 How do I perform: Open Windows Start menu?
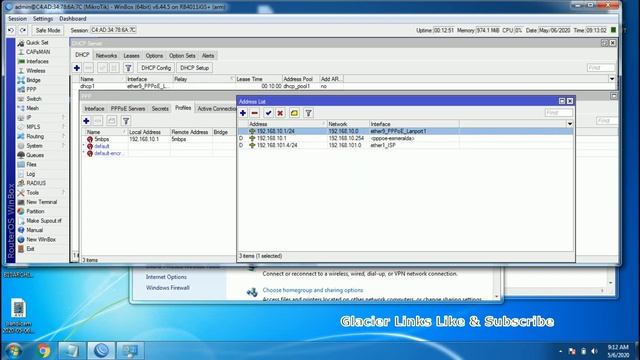pyautogui.click(x=13, y=351)
